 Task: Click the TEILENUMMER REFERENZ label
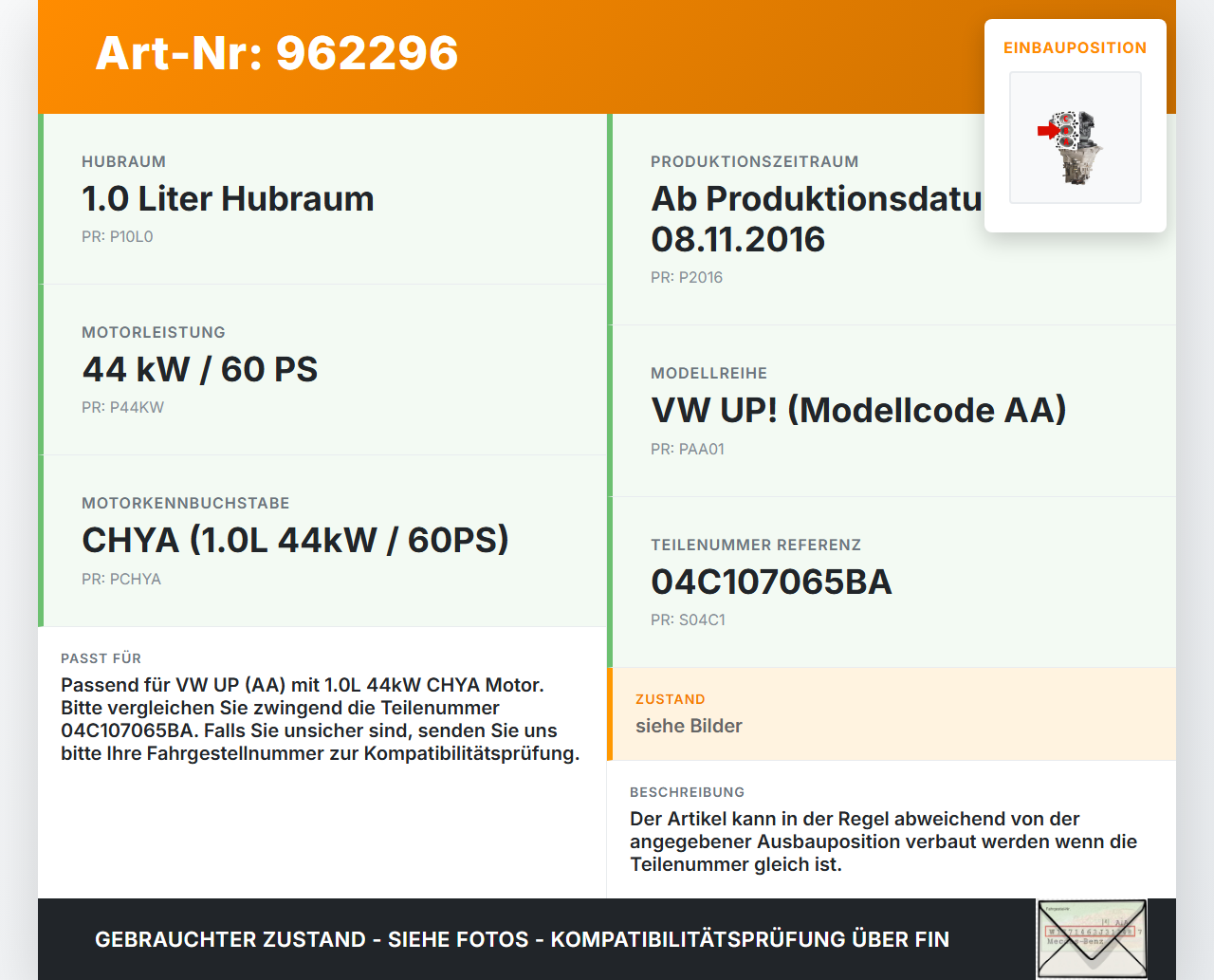[x=756, y=545]
